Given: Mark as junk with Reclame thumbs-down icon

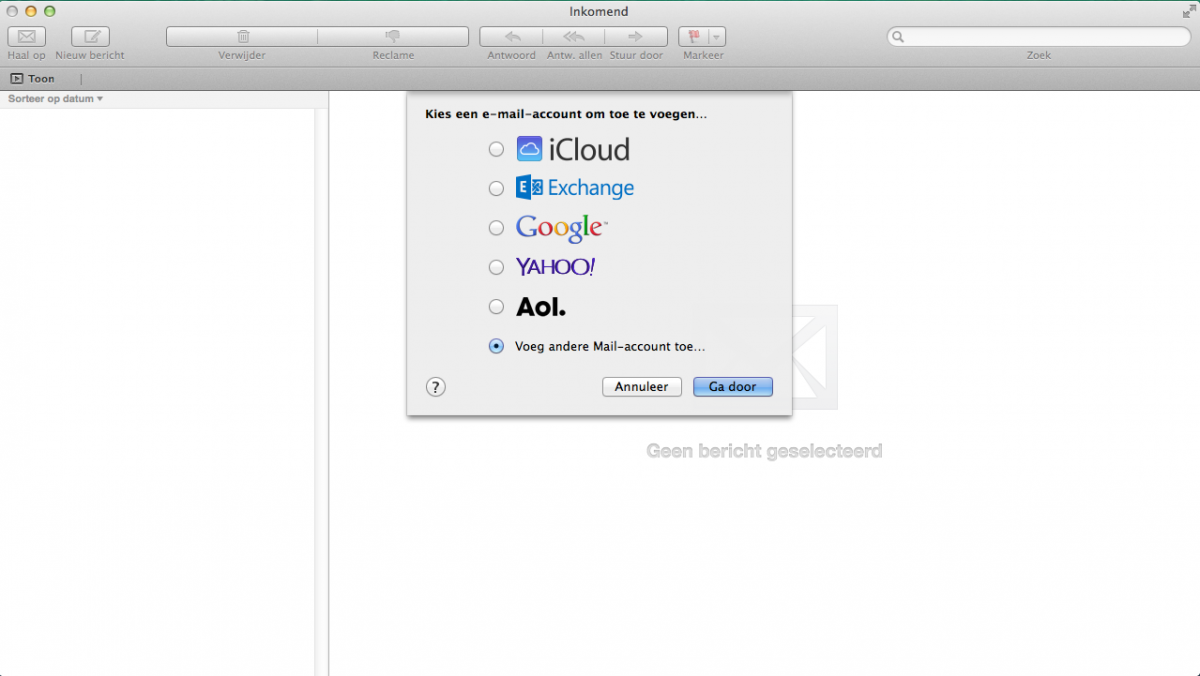Looking at the screenshot, I should click(x=393, y=37).
